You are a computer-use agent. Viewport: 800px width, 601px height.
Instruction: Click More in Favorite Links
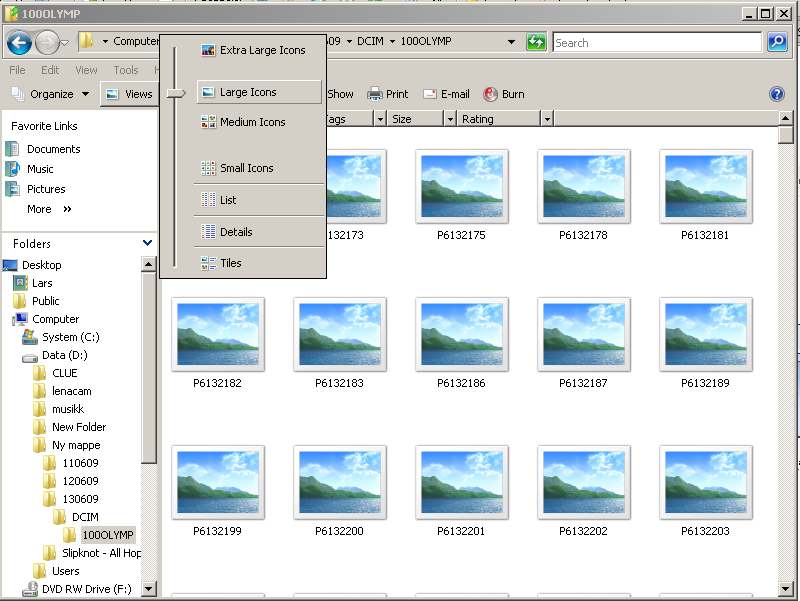tap(40, 209)
